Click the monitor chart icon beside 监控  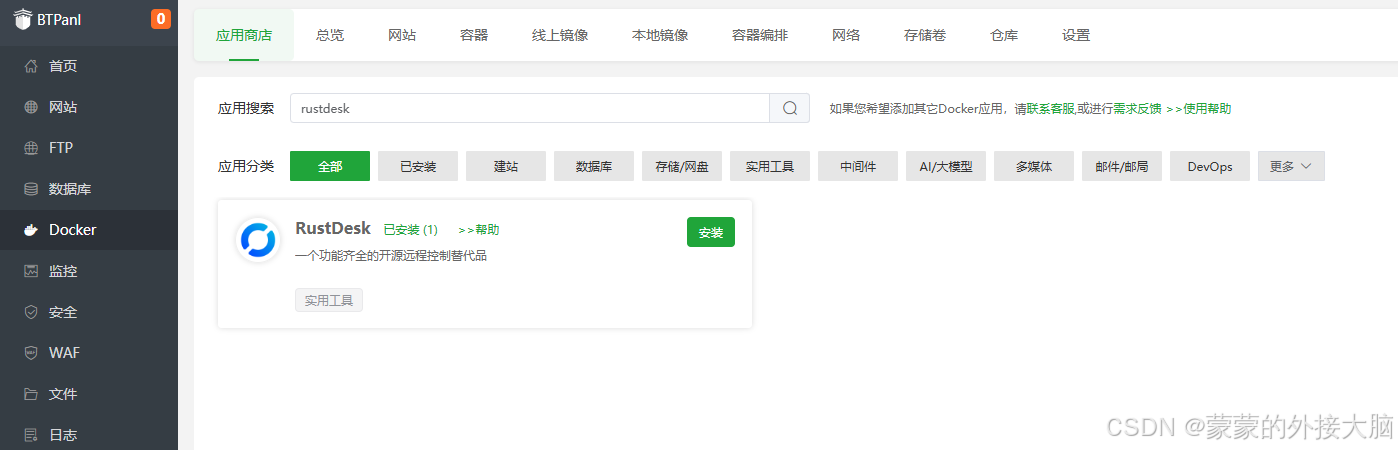coord(31,271)
